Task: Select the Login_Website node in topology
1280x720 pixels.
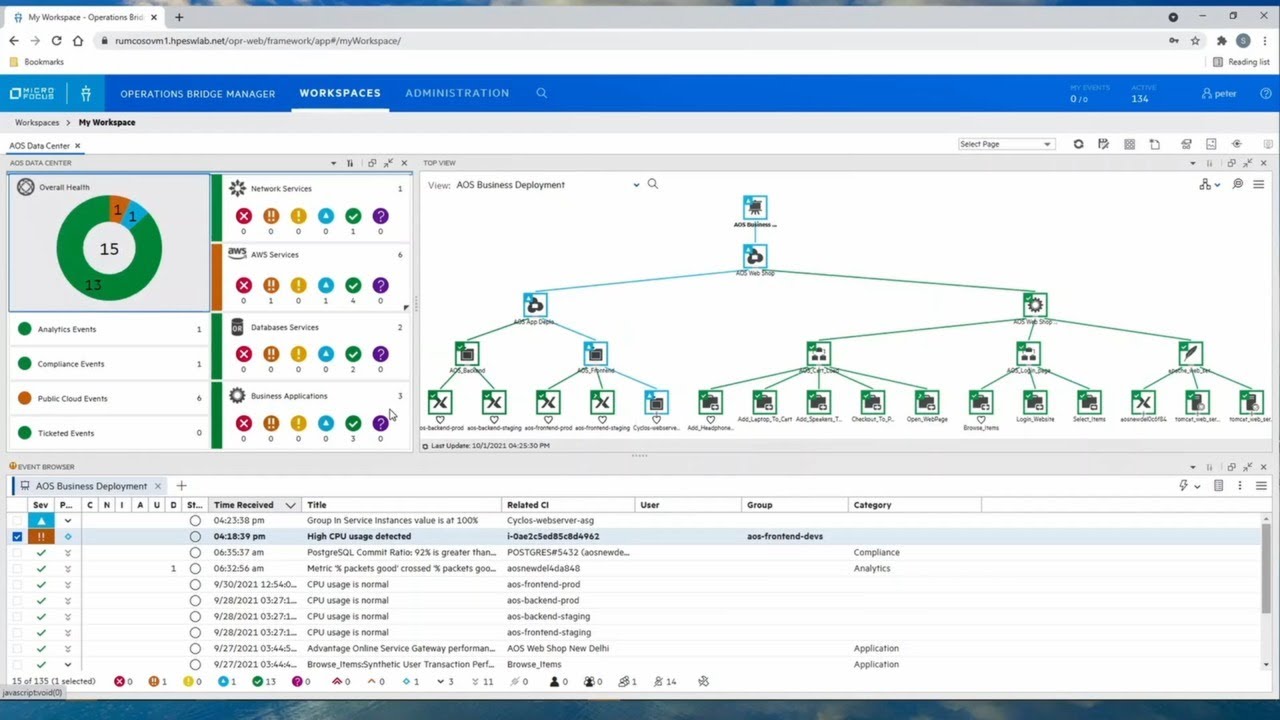Action: pos(1035,402)
